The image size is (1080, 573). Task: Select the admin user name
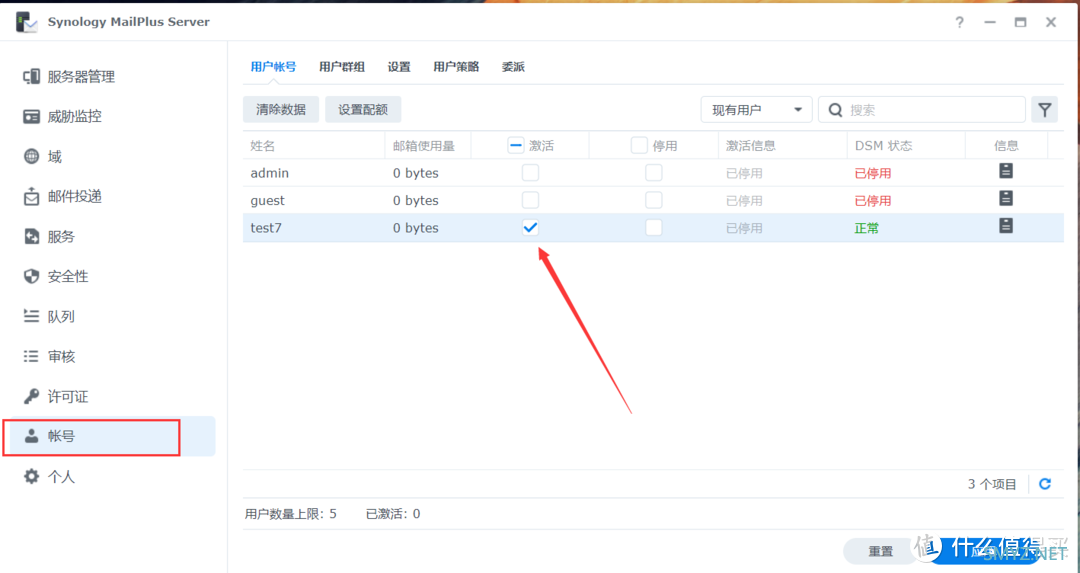pos(270,173)
